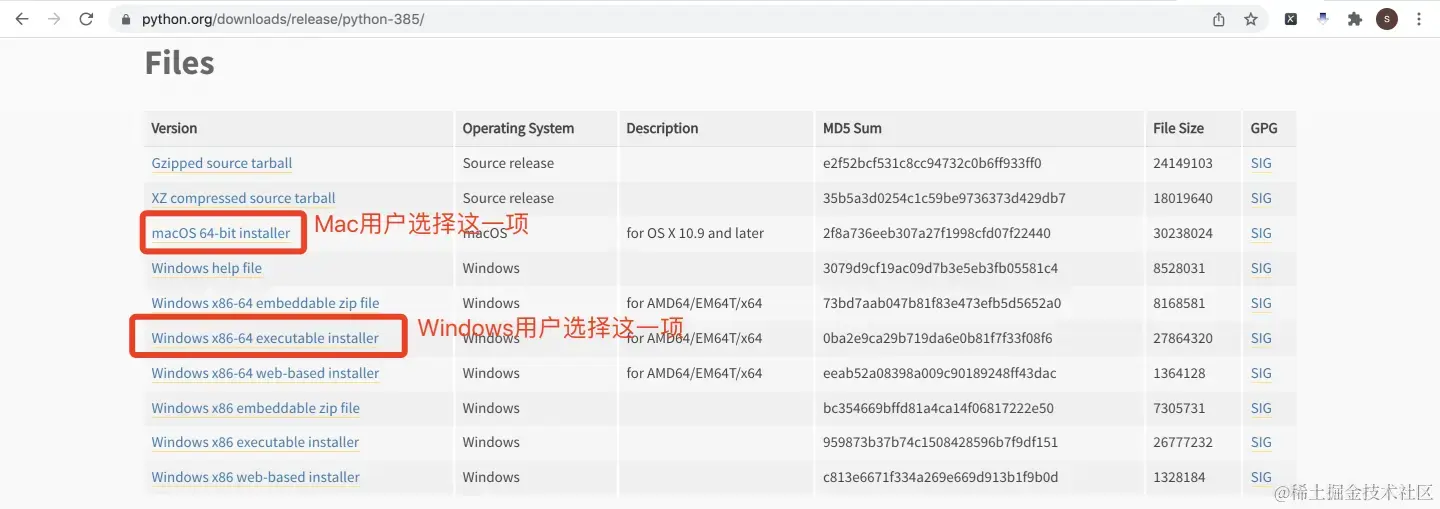Click file size 26777232

tap(1183, 442)
